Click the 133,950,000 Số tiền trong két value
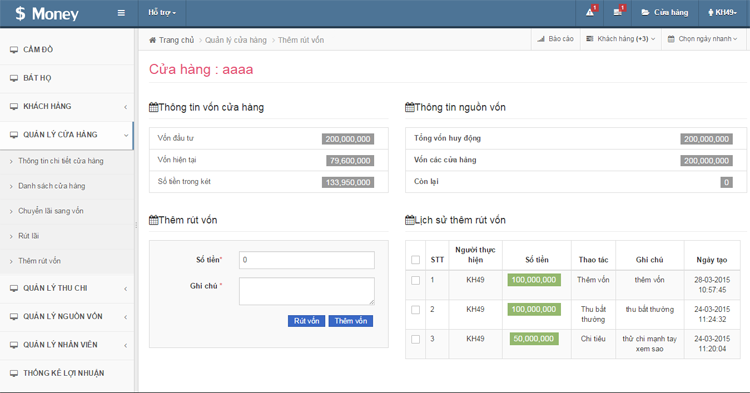Screen dimensions: 750x393 pos(348,182)
